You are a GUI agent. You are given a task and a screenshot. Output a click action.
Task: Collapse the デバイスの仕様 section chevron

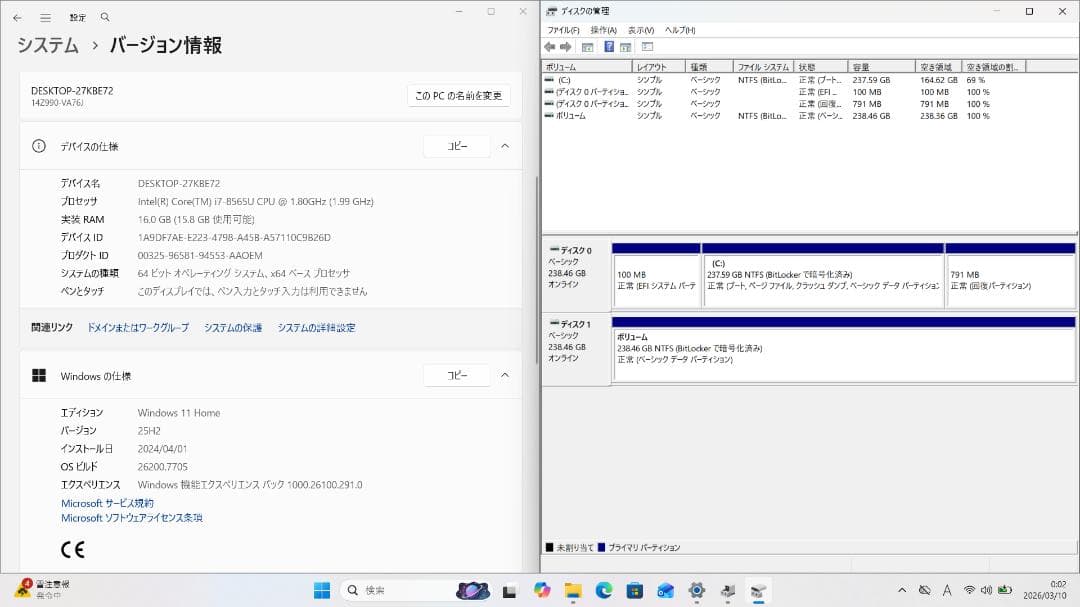pos(505,146)
